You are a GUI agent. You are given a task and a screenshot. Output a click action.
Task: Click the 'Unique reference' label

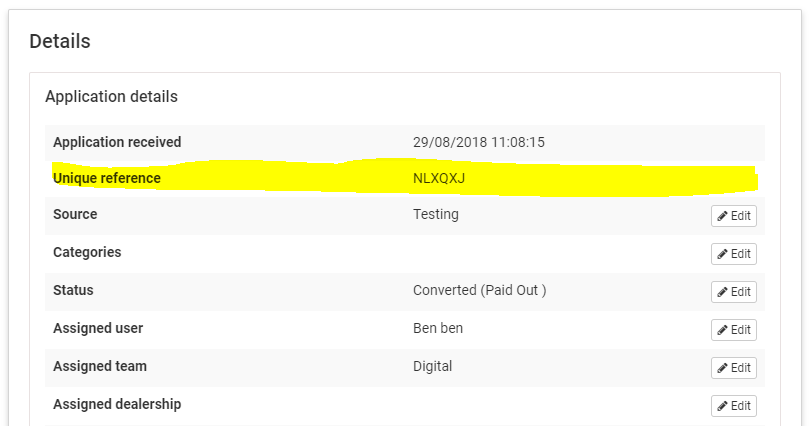106,178
